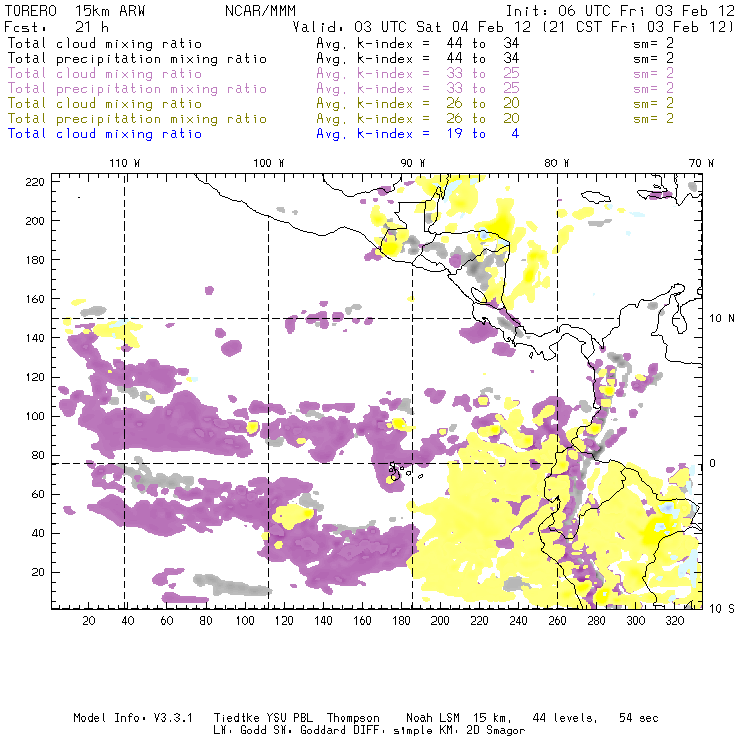Screen dimensions: 740x740
Task: Click the '80 W' longitude label
Action: coord(556,163)
